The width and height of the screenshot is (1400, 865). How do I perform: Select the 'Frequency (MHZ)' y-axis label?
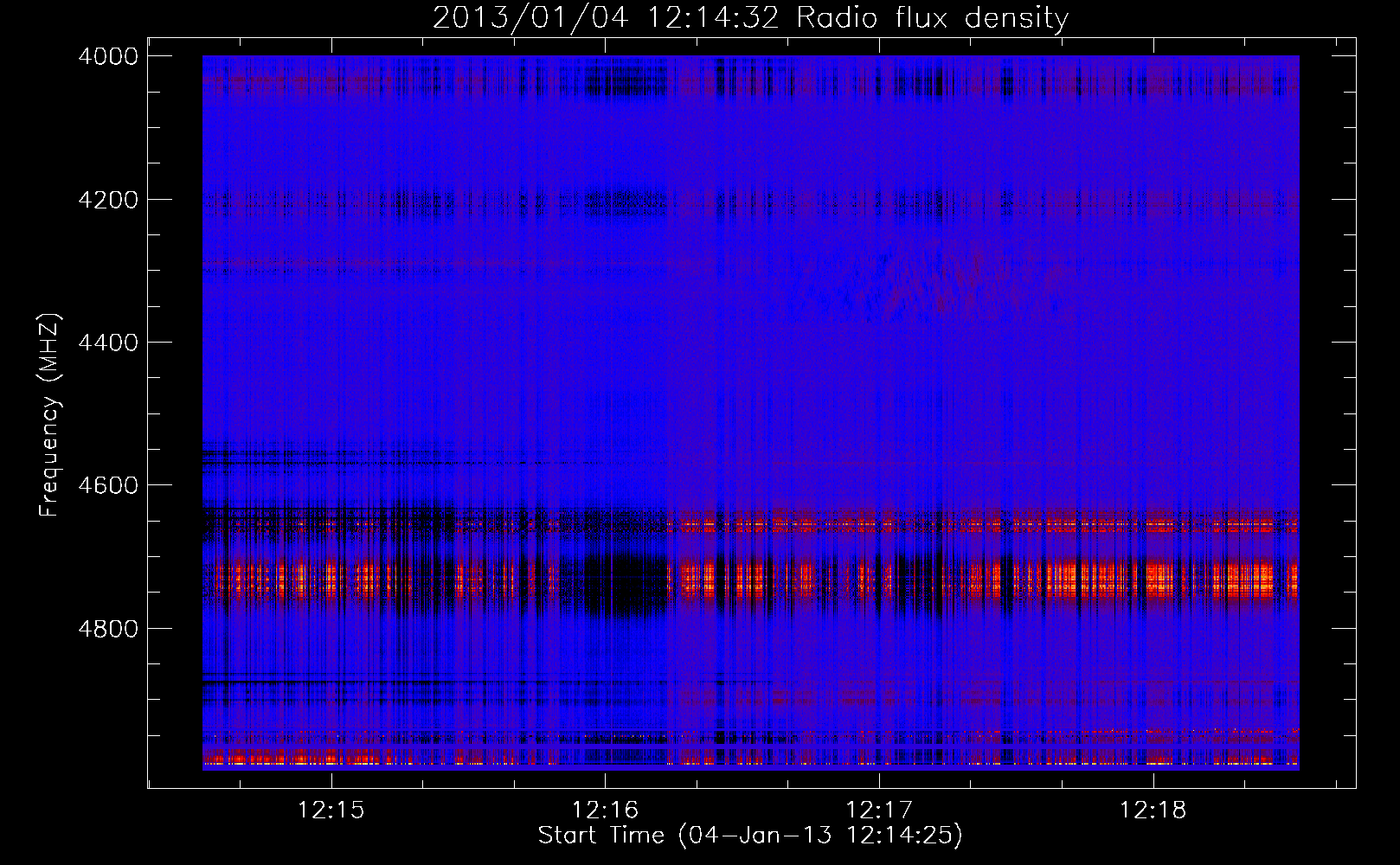(49, 415)
